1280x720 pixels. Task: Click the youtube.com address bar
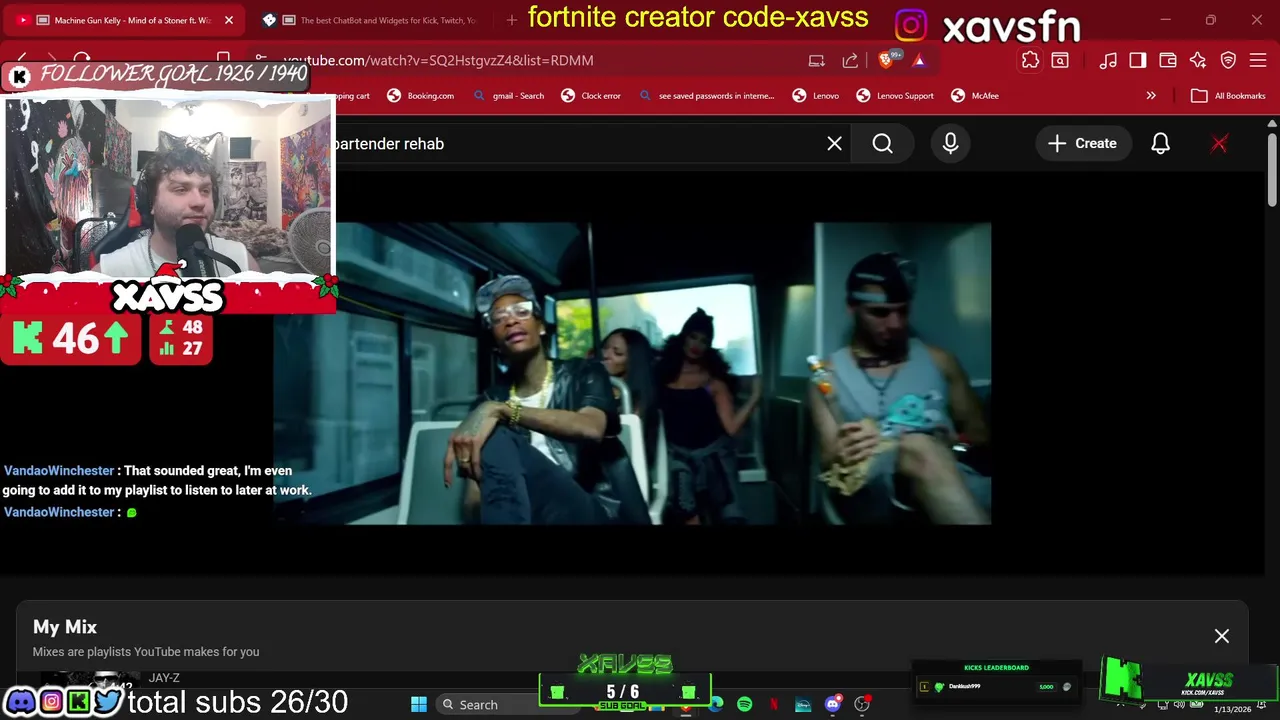(520, 60)
